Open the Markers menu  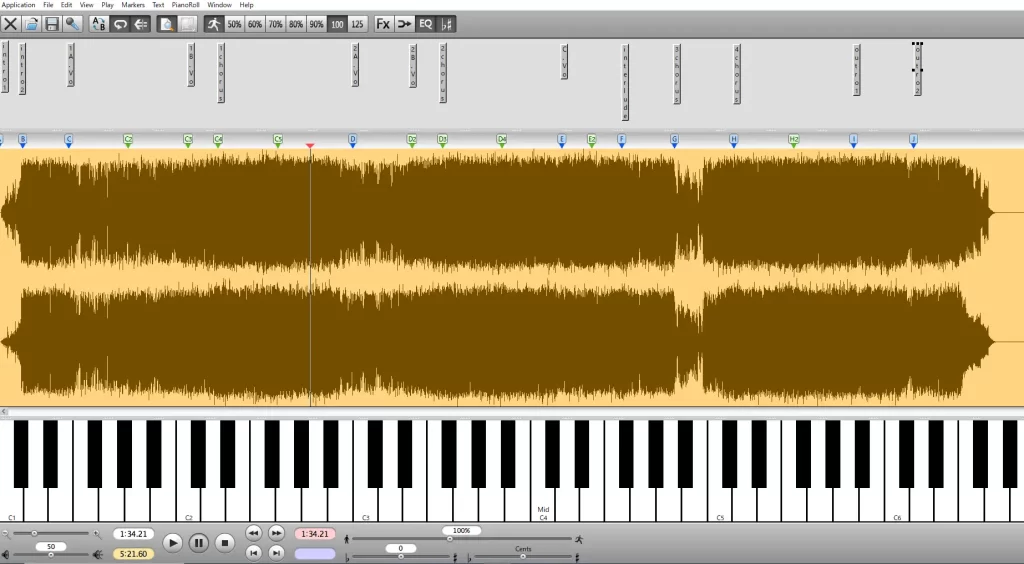pos(132,5)
